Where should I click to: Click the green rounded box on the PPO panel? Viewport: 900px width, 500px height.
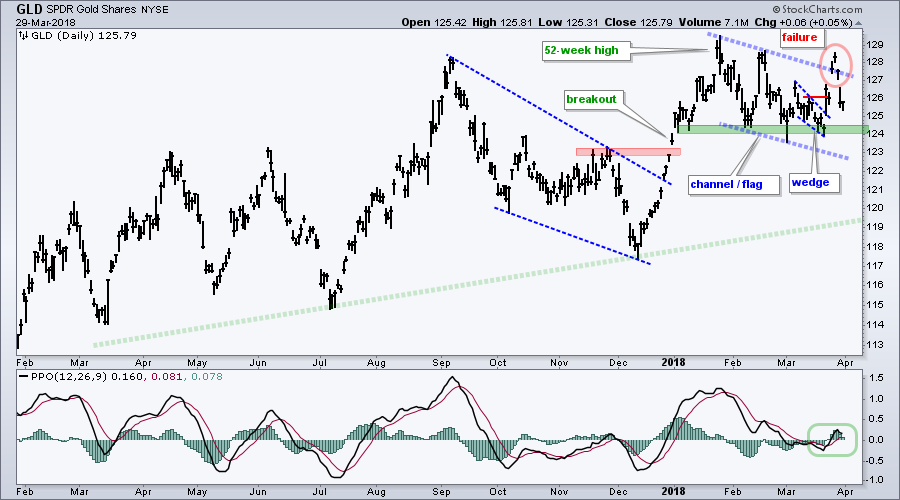(x=832, y=440)
